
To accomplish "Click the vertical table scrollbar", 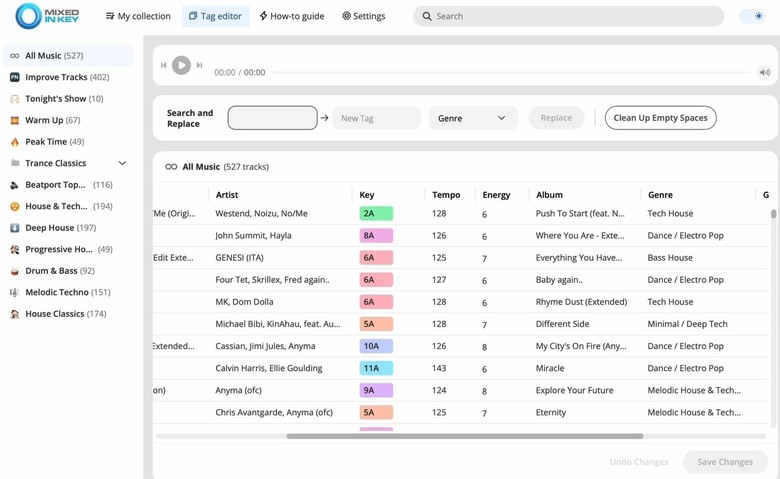I will (x=774, y=214).
